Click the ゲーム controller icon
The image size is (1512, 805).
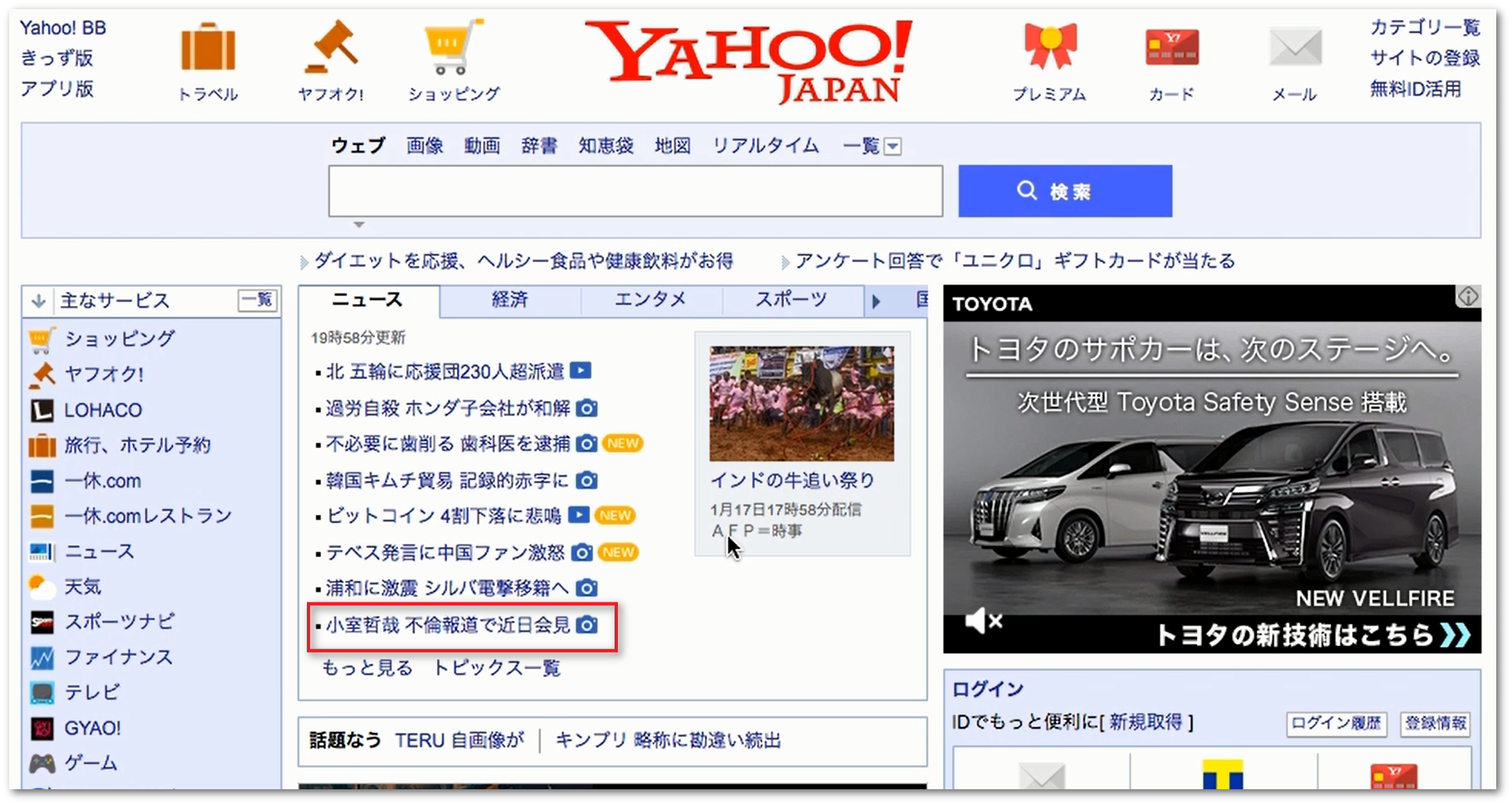click(41, 764)
